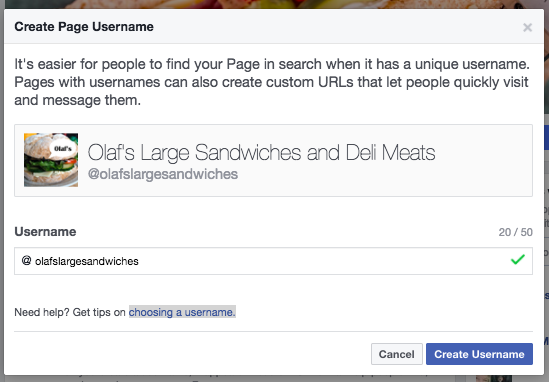Click the Need help? Get tips text

[70, 312]
